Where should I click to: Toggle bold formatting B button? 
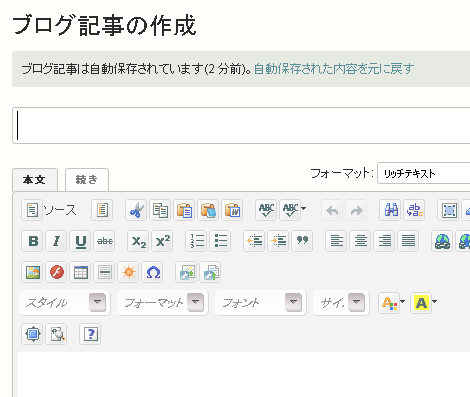32,241
